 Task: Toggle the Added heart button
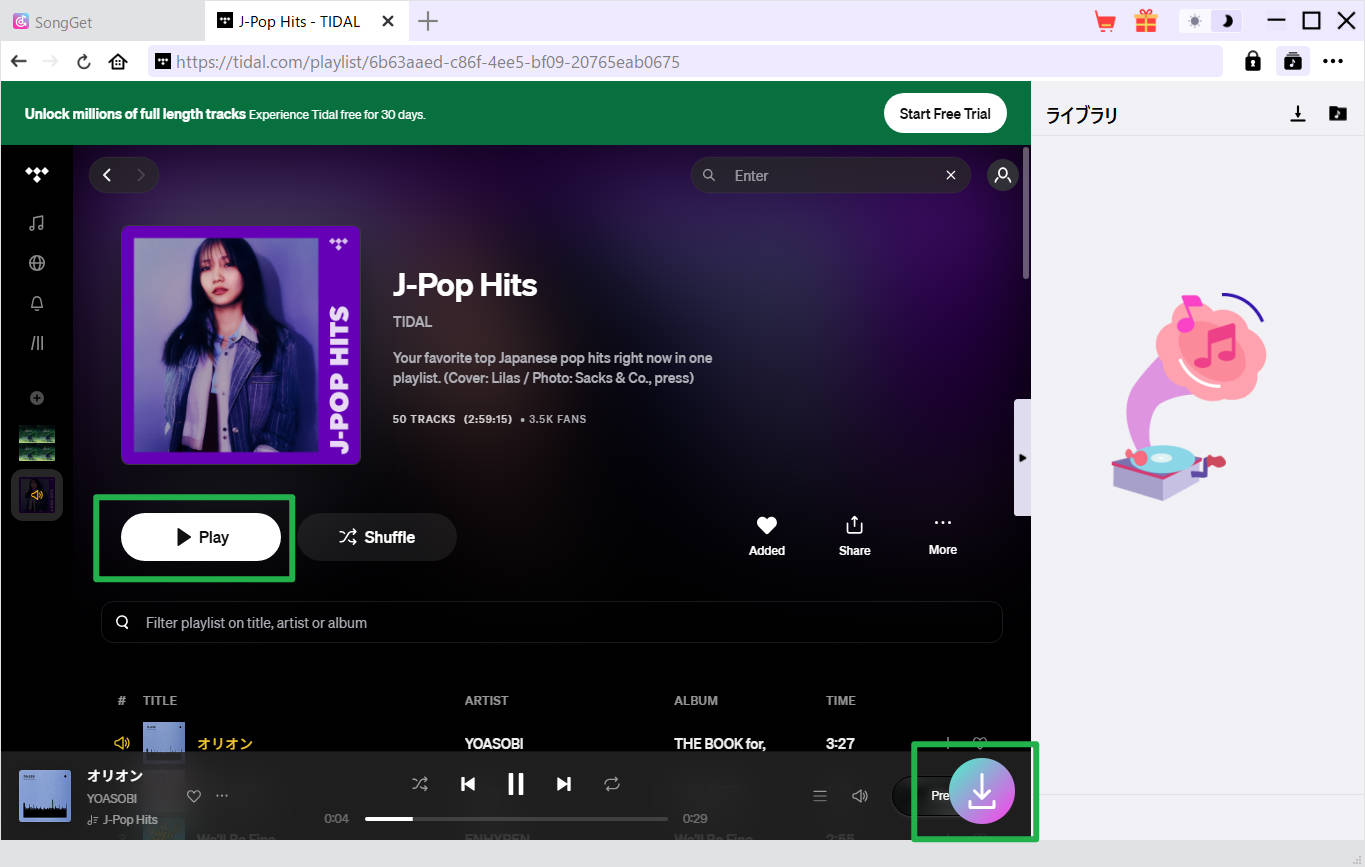767,536
